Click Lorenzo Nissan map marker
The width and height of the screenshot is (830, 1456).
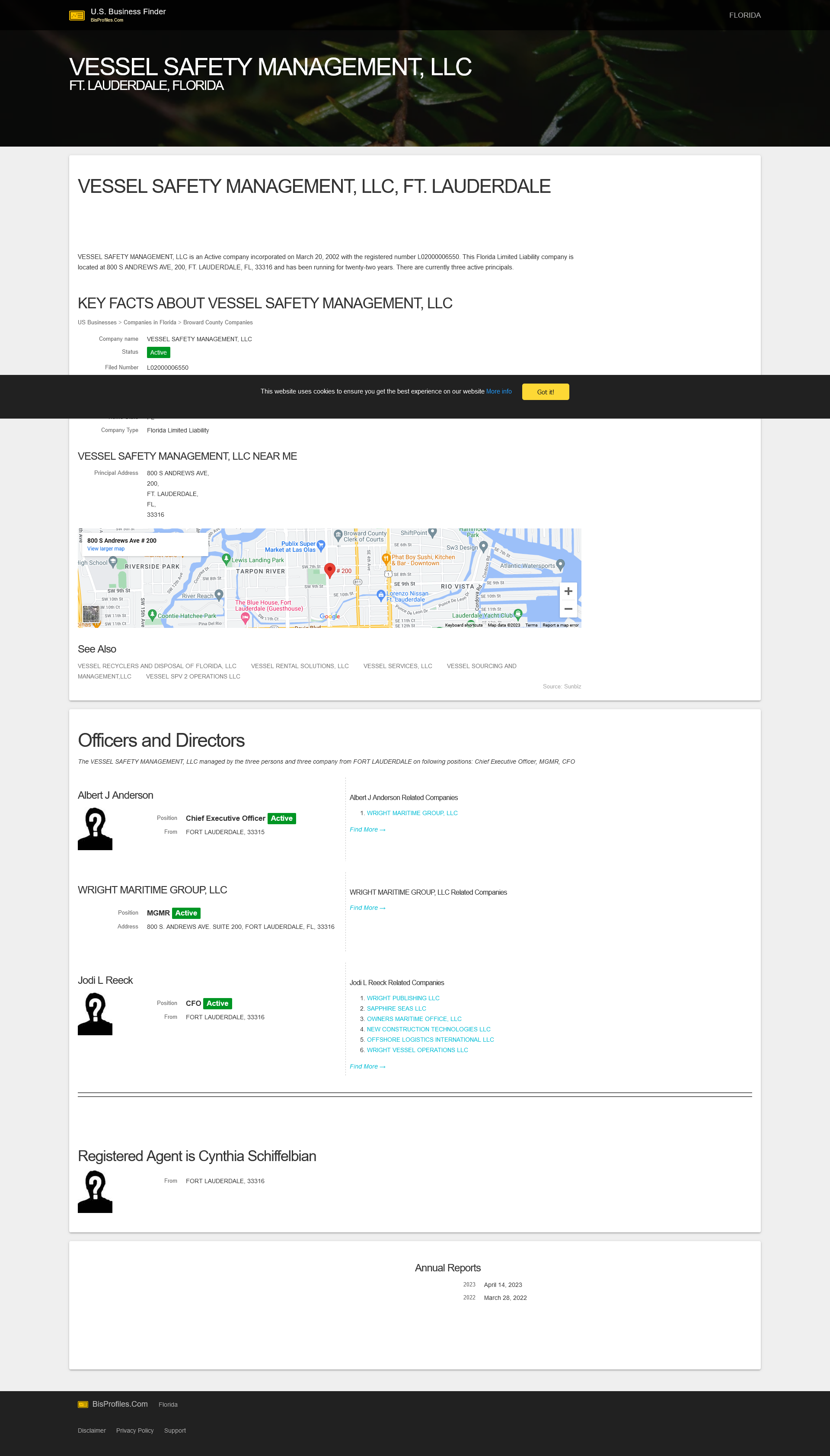(381, 595)
